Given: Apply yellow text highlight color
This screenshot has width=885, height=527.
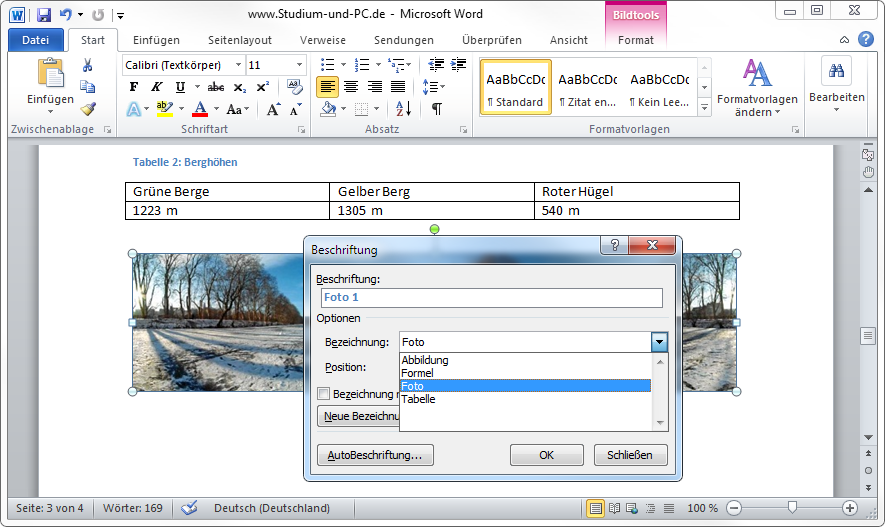Looking at the screenshot, I should point(164,109).
